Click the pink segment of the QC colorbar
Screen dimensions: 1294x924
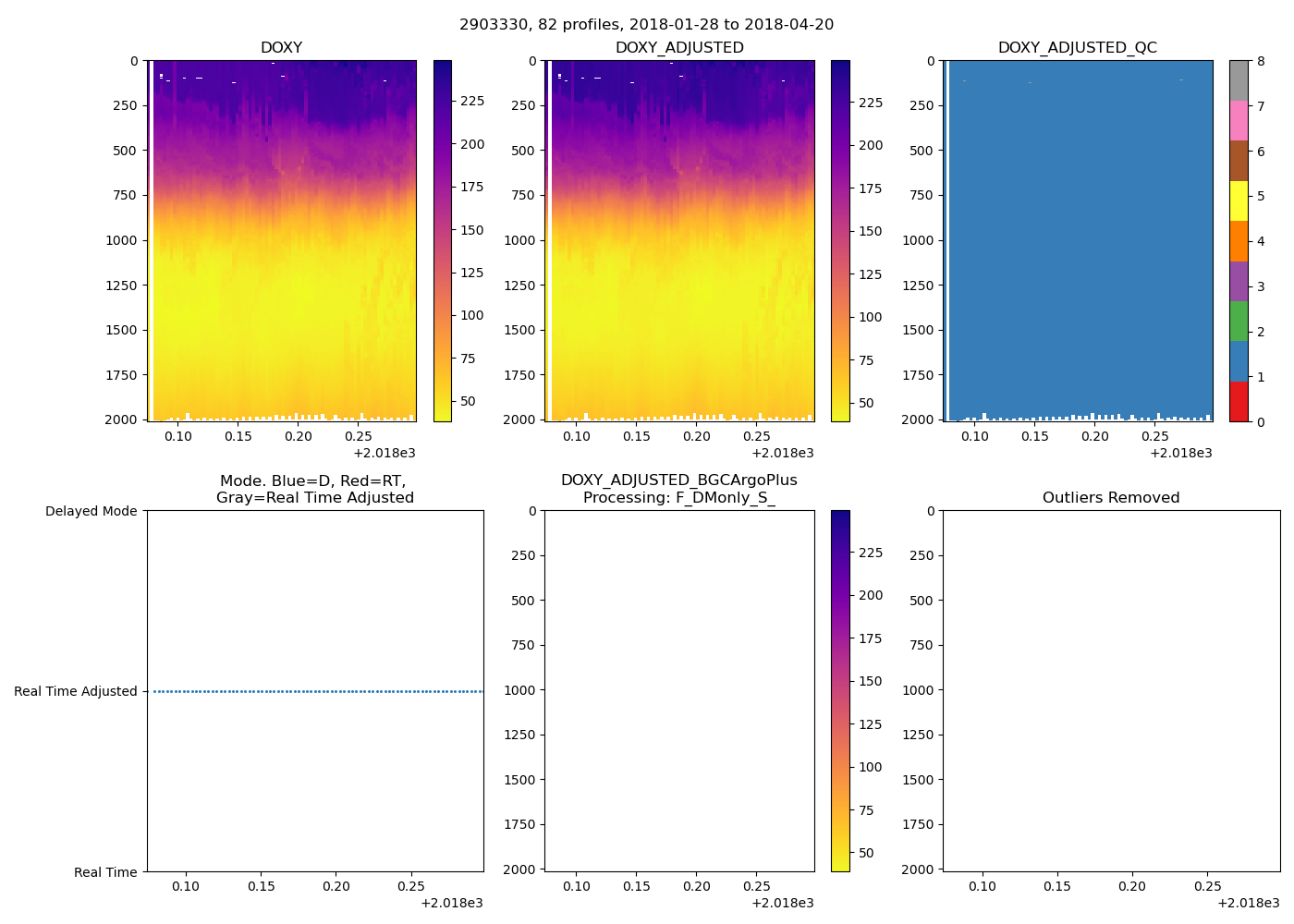click(x=1239, y=121)
